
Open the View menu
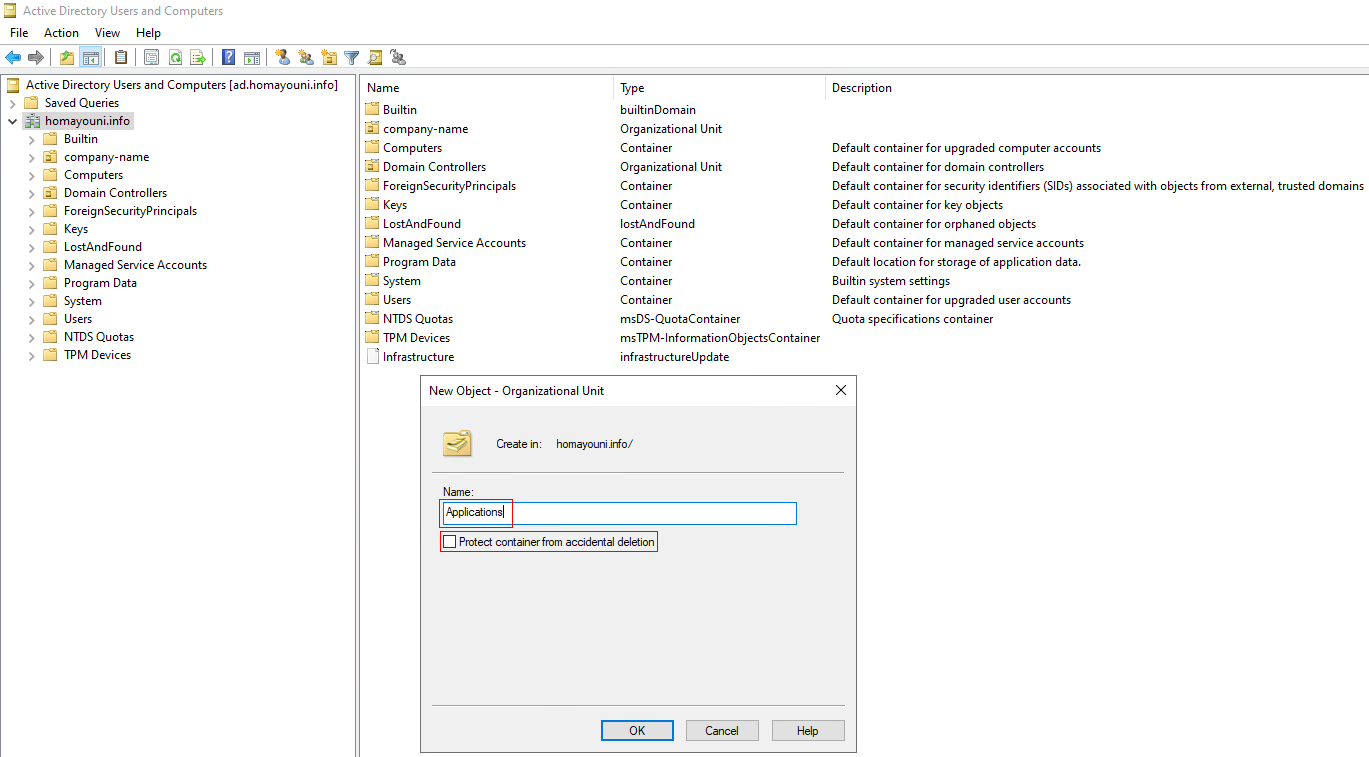pyautogui.click(x=107, y=33)
